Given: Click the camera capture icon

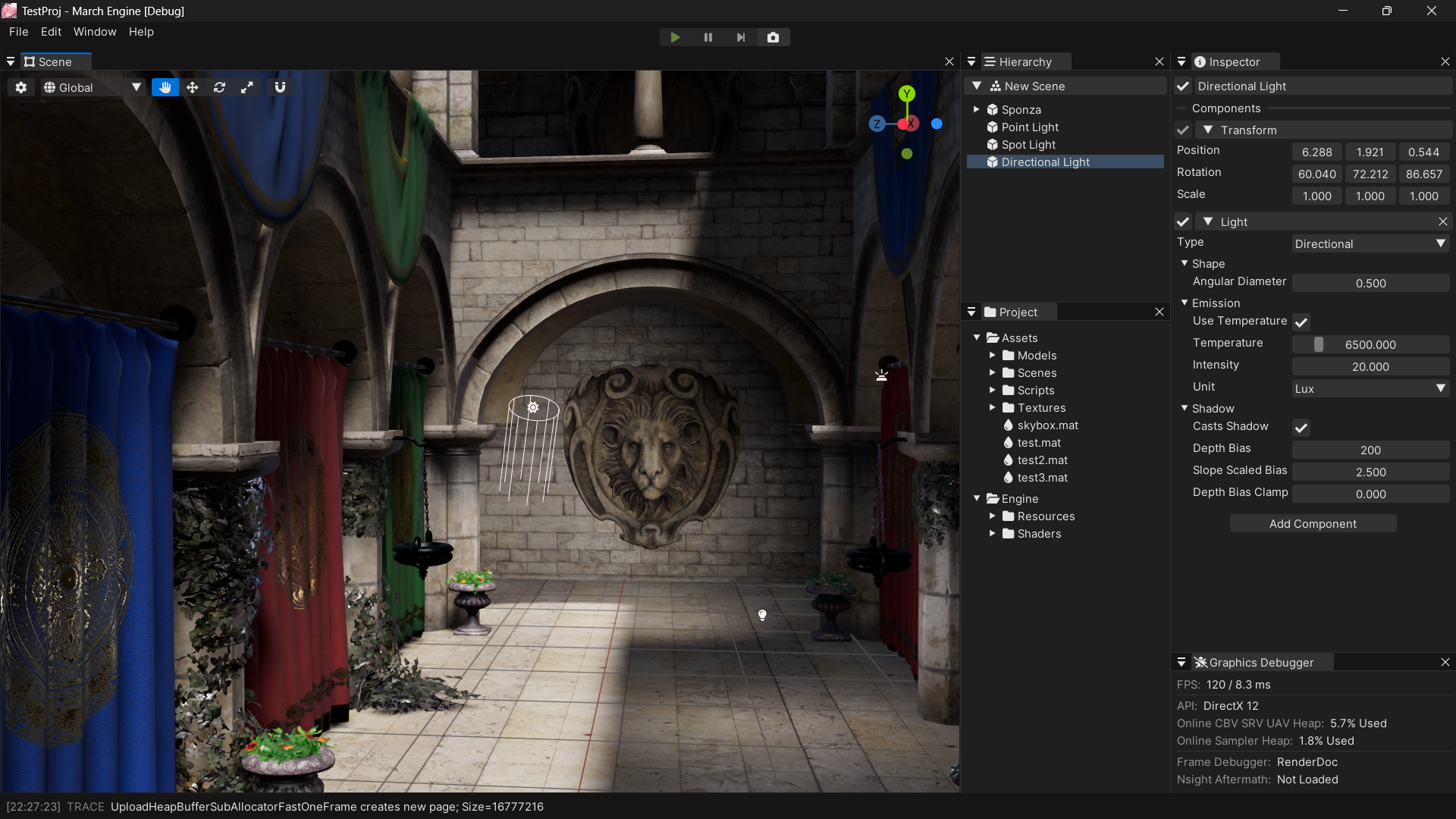Looking at the screenshot, I should (x=773, y=37).
